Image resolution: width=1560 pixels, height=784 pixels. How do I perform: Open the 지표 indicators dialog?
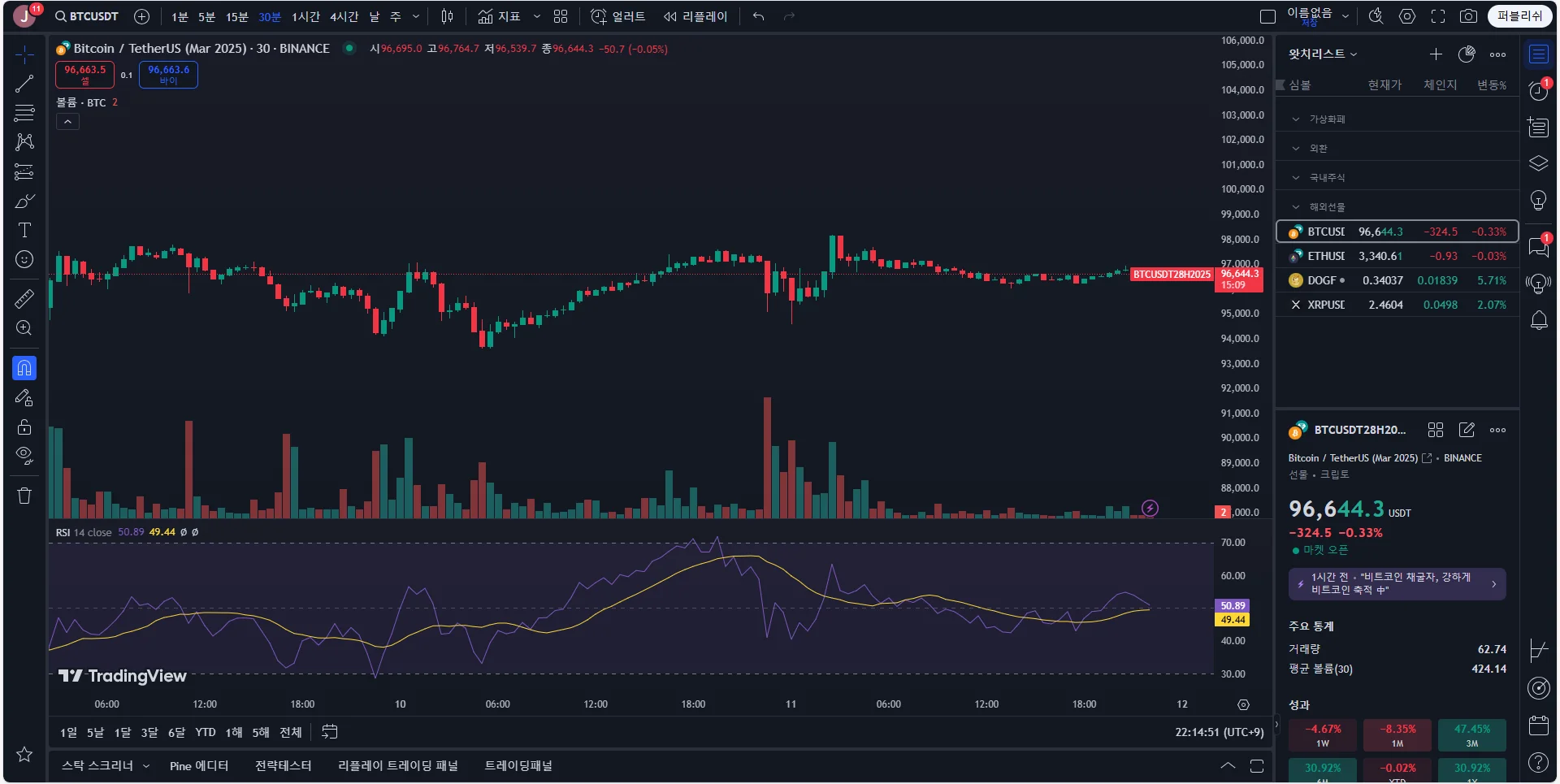pyautogui.click(x=499, y=16)
